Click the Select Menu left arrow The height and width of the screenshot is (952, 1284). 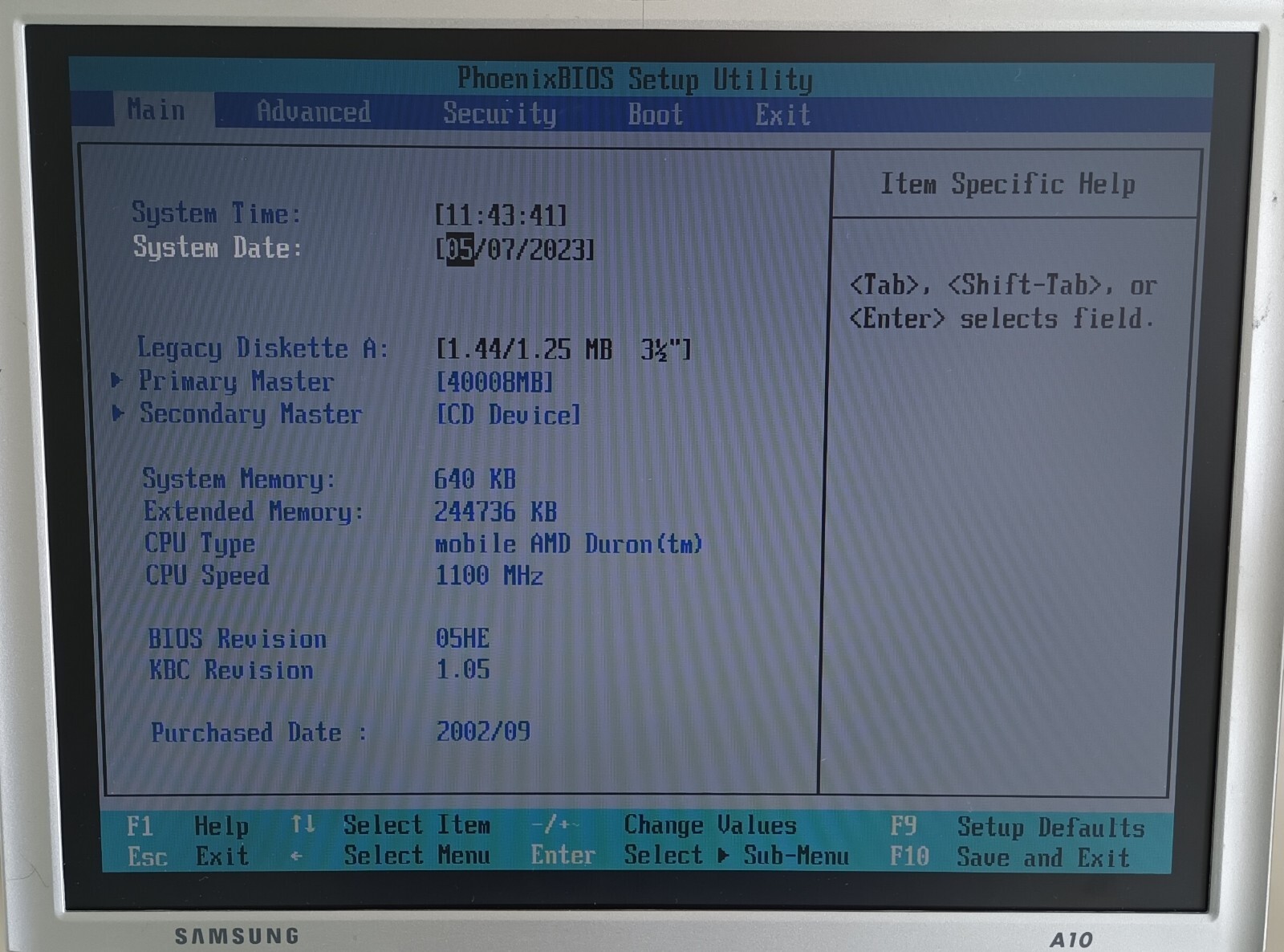coord(296,856)
